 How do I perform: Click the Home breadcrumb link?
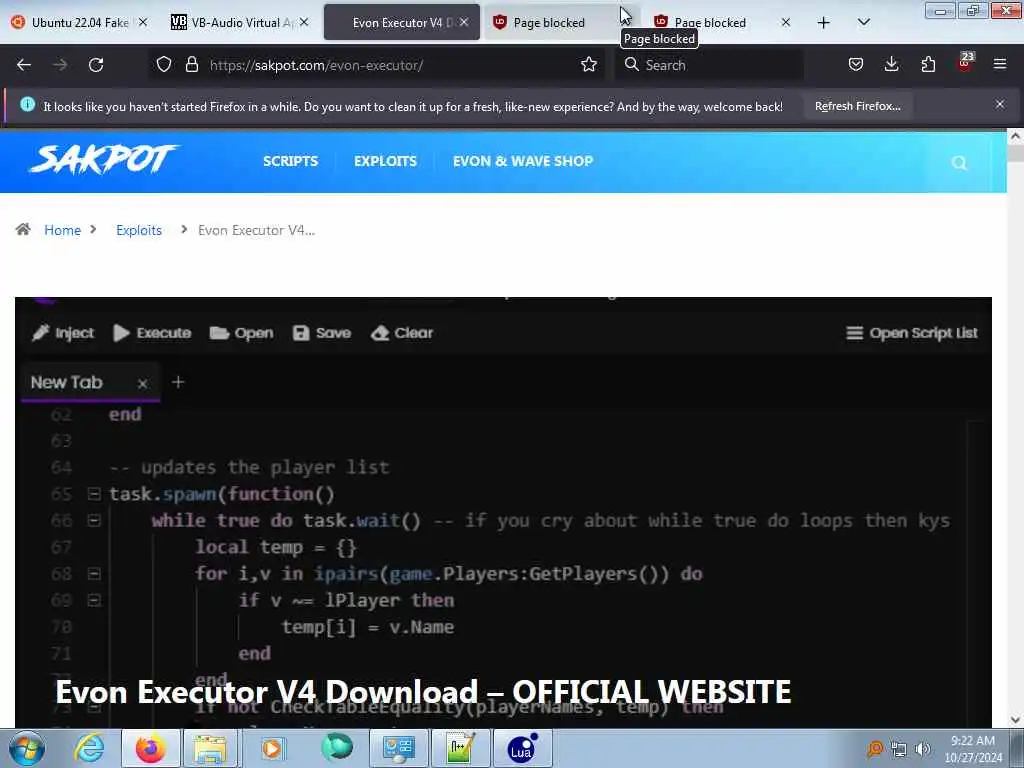point(63,230)
